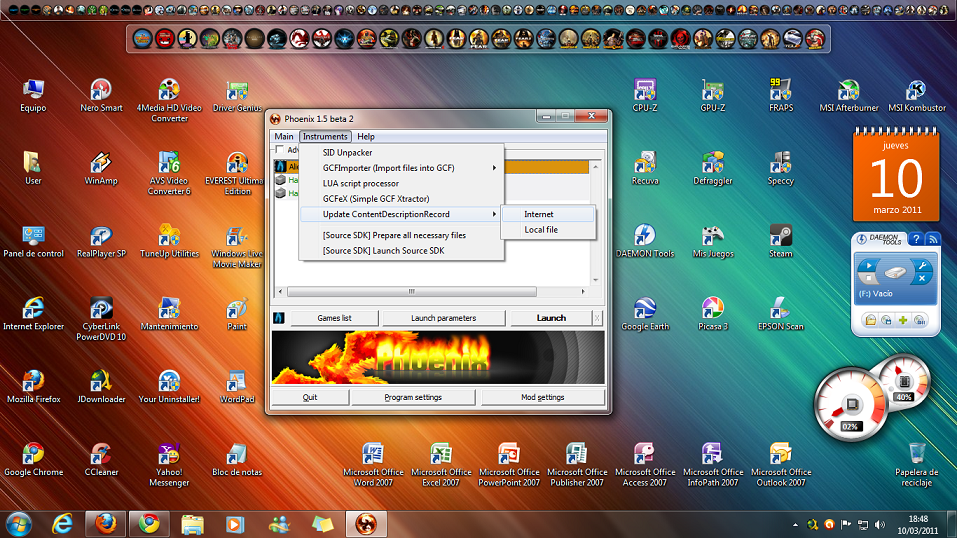Viewport: 957px width, 538px height.
Task: Open RealPlayer SP desktop icon
Action: coord(101,242)
